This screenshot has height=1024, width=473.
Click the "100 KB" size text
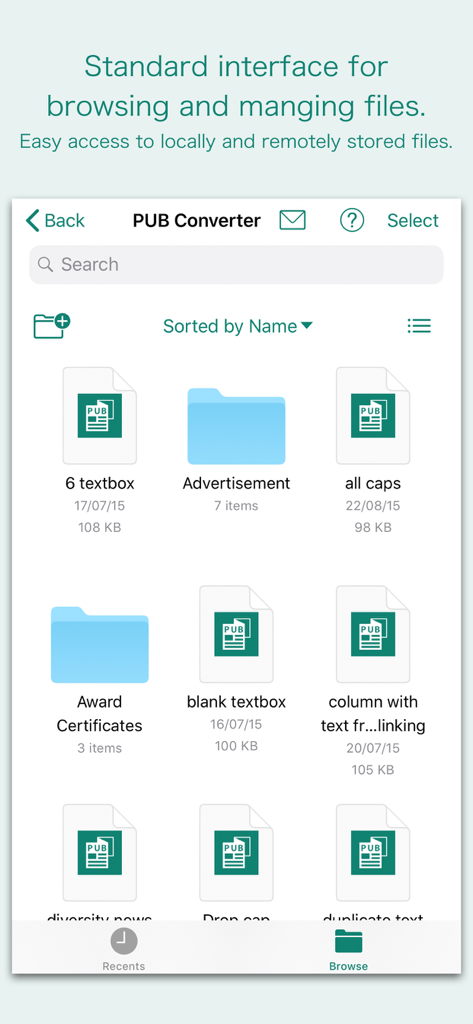(x=236, y=746)
